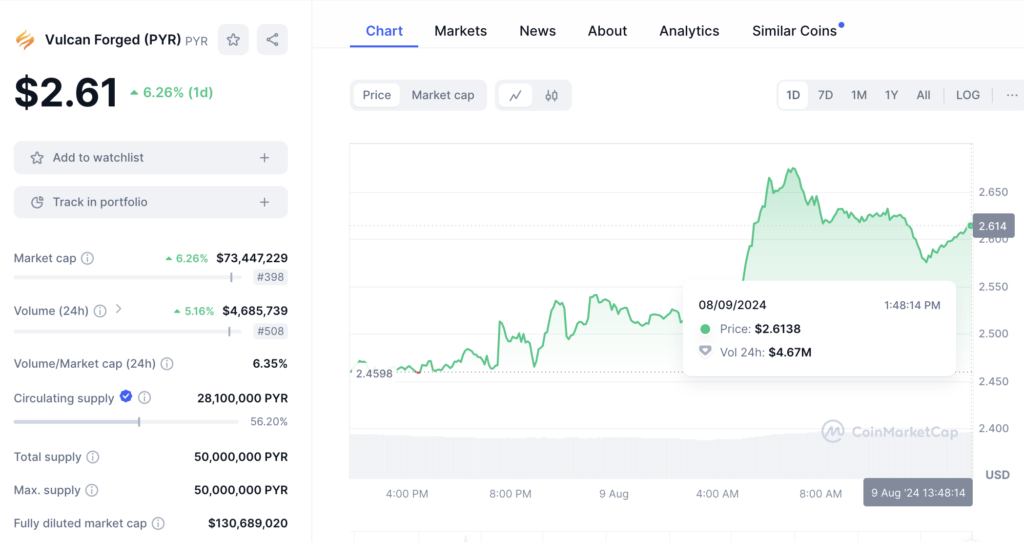
Task: Star Vulcan Forged as favorite
Action: pos(233,40)
